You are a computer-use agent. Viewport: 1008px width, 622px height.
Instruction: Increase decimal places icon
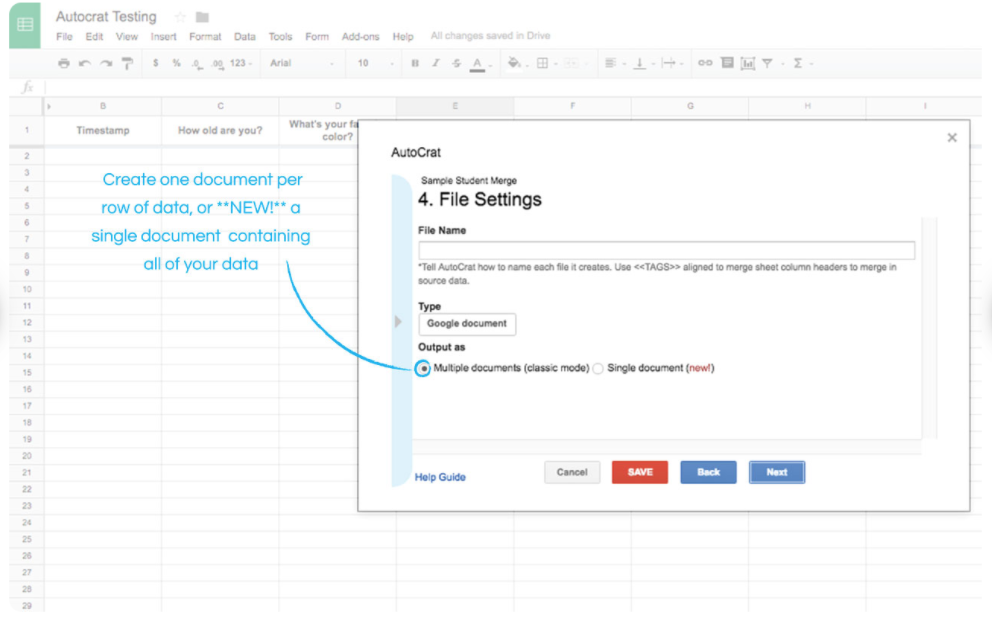click(217, 64)
